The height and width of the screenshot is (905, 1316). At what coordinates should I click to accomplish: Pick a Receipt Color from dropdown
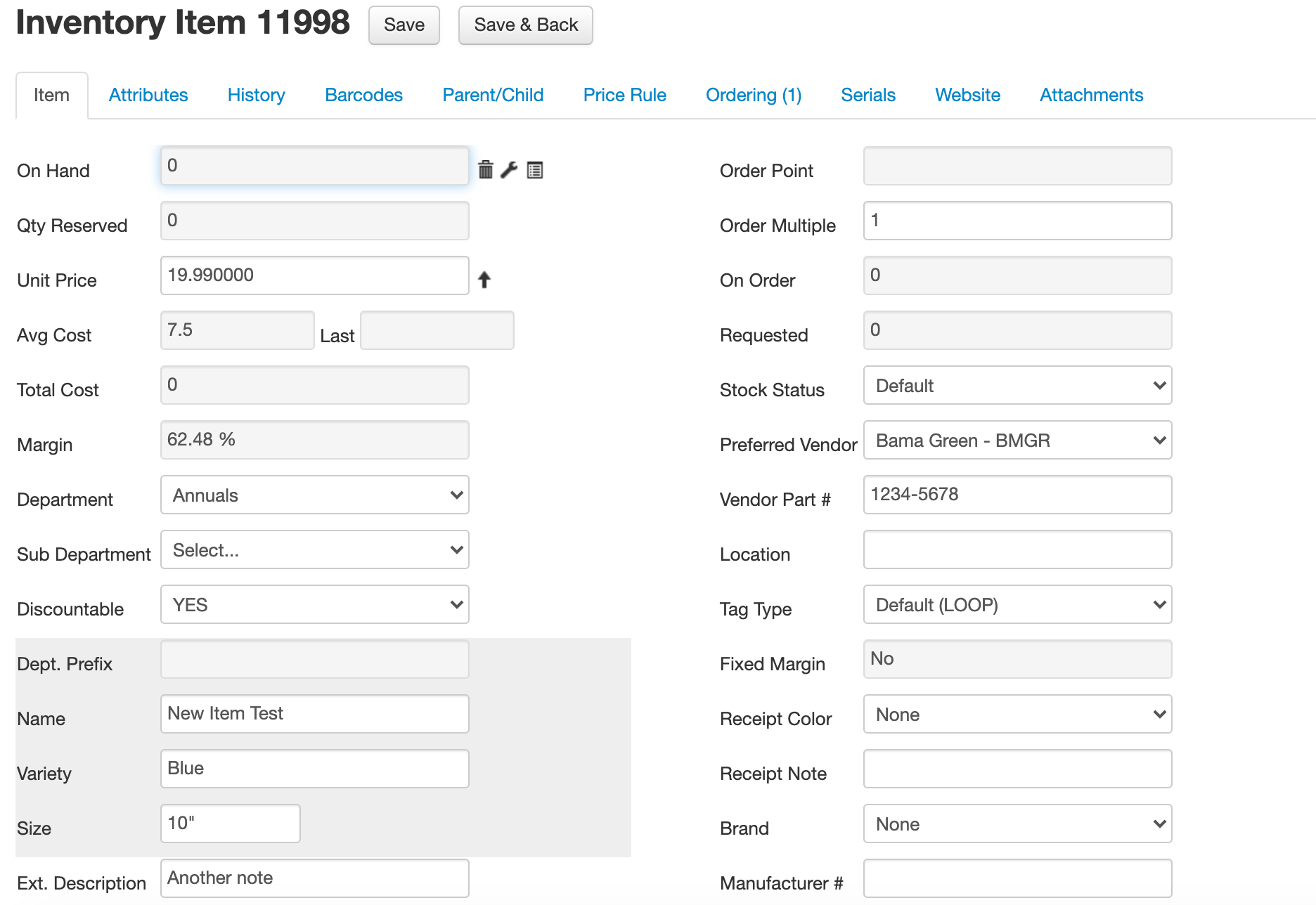[1017, 715]
